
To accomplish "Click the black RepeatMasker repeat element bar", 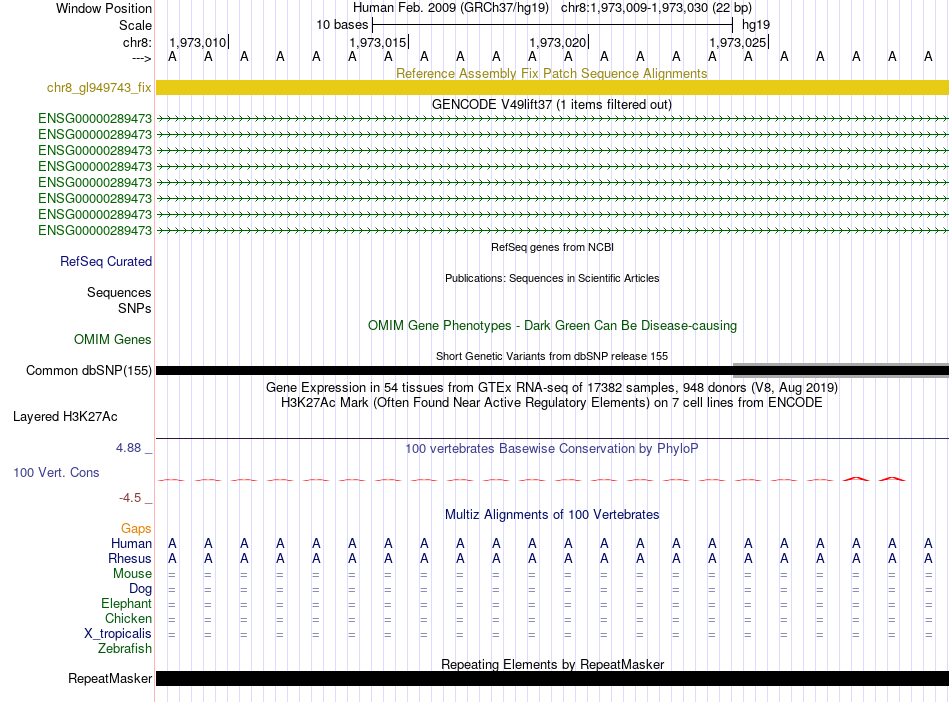I will coord(552,678).
